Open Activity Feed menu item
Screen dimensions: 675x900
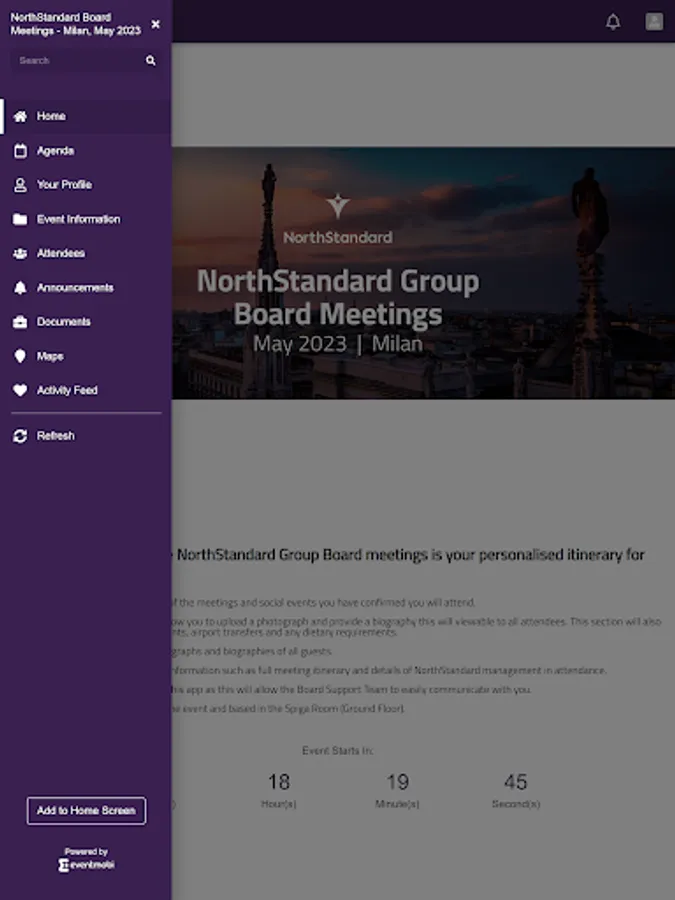coord(86,390)
